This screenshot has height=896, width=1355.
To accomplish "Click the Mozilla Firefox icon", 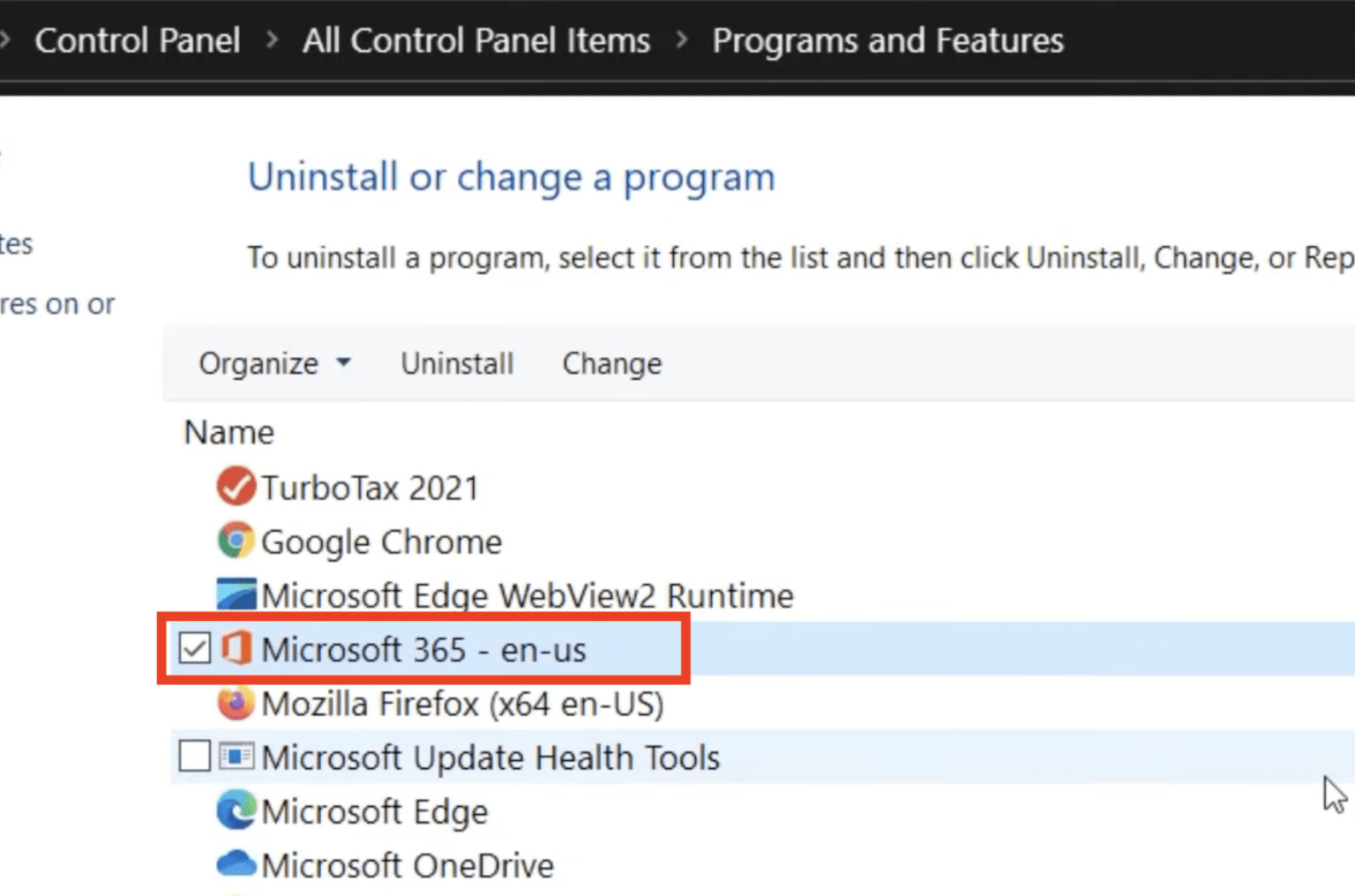I will coord(234,703).
